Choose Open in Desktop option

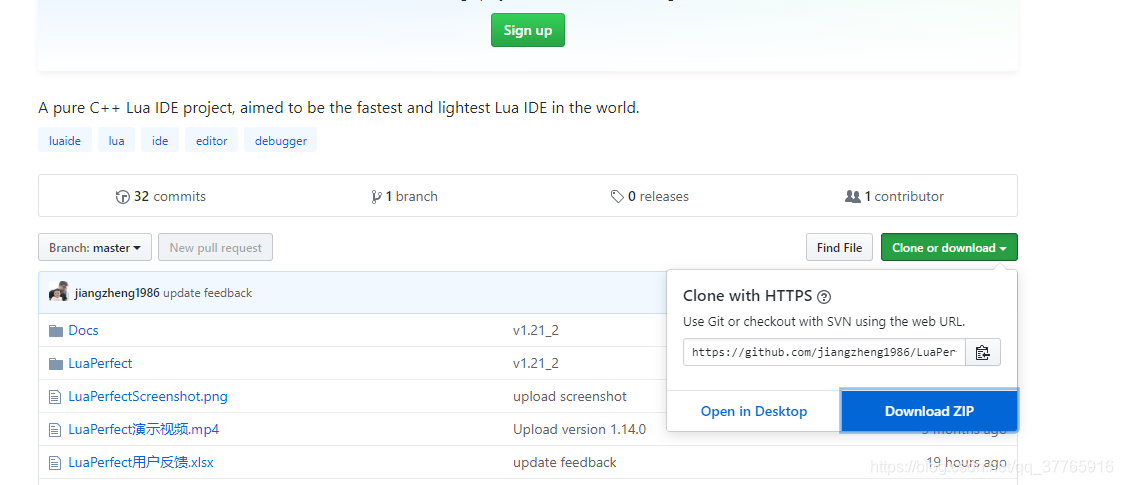753,411
